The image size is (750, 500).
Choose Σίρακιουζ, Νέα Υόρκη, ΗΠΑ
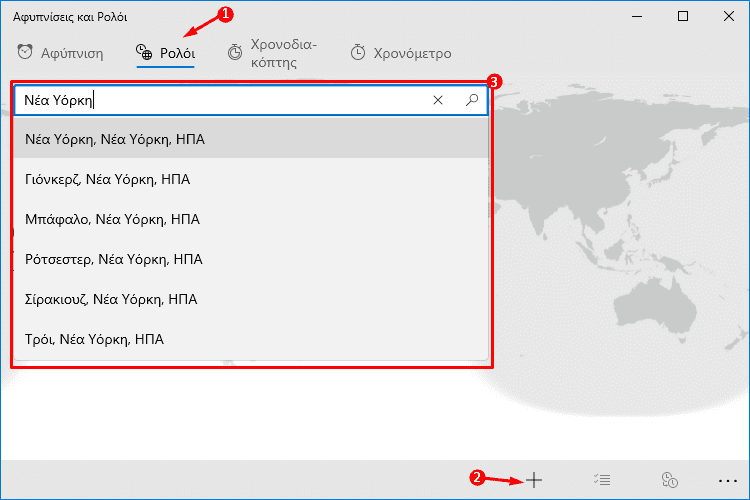pyautogui.click(x=251, y=299)
